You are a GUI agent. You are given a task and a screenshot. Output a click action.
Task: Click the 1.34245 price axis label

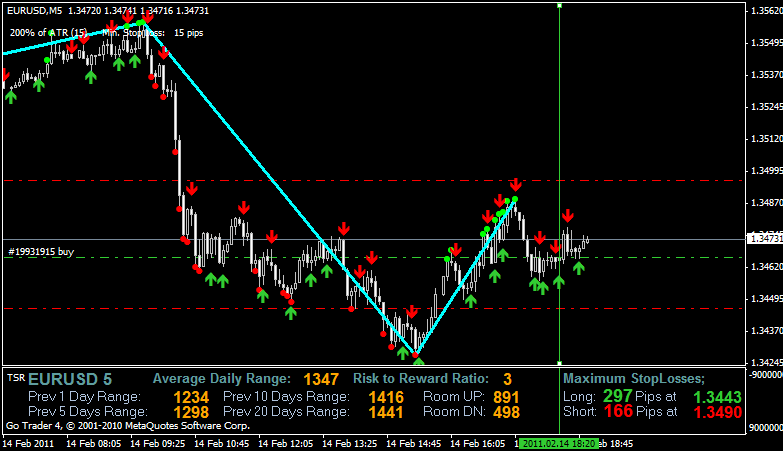point(766,363)
